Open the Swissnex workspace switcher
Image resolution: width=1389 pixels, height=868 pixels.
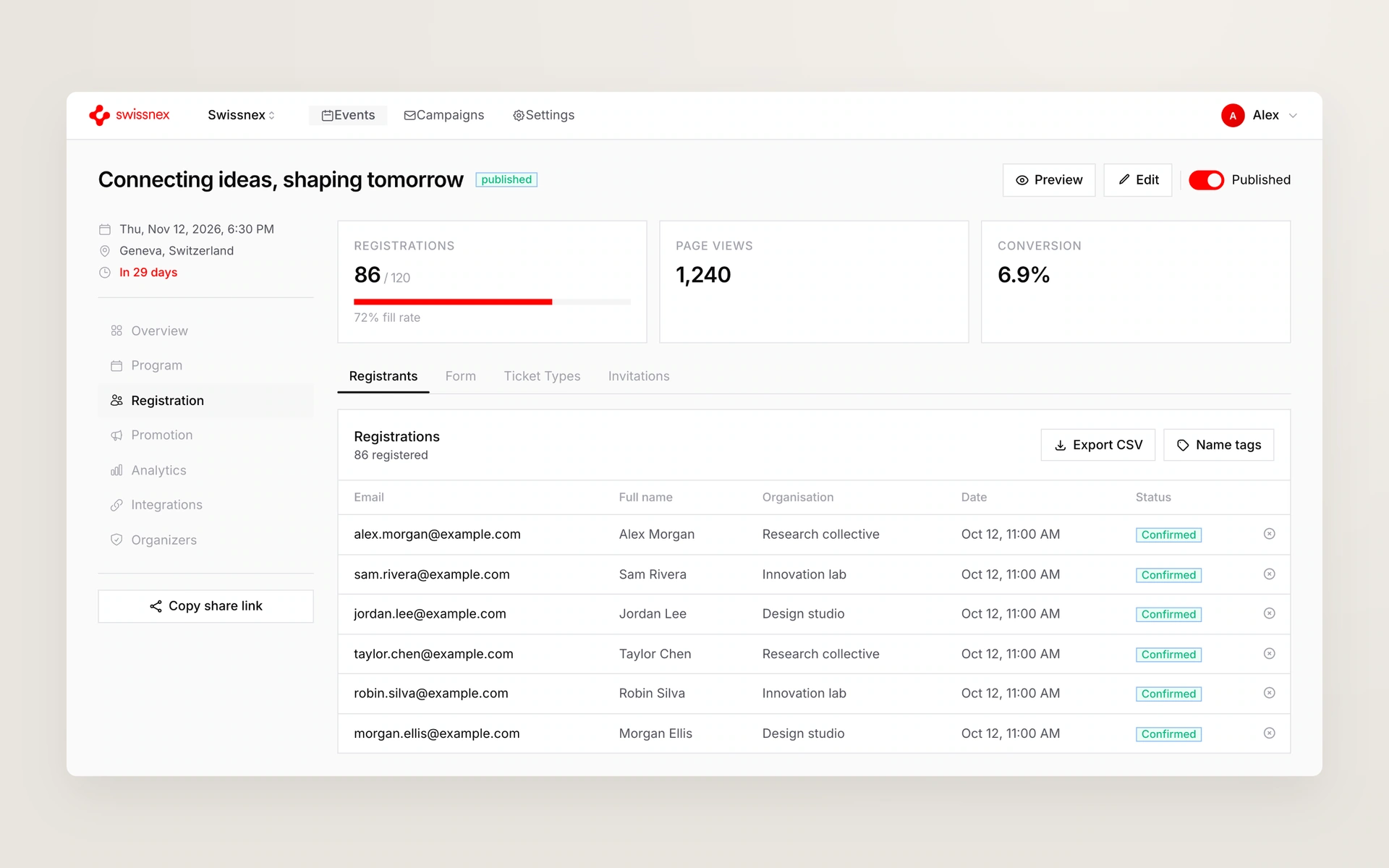(x=241, y=115)
